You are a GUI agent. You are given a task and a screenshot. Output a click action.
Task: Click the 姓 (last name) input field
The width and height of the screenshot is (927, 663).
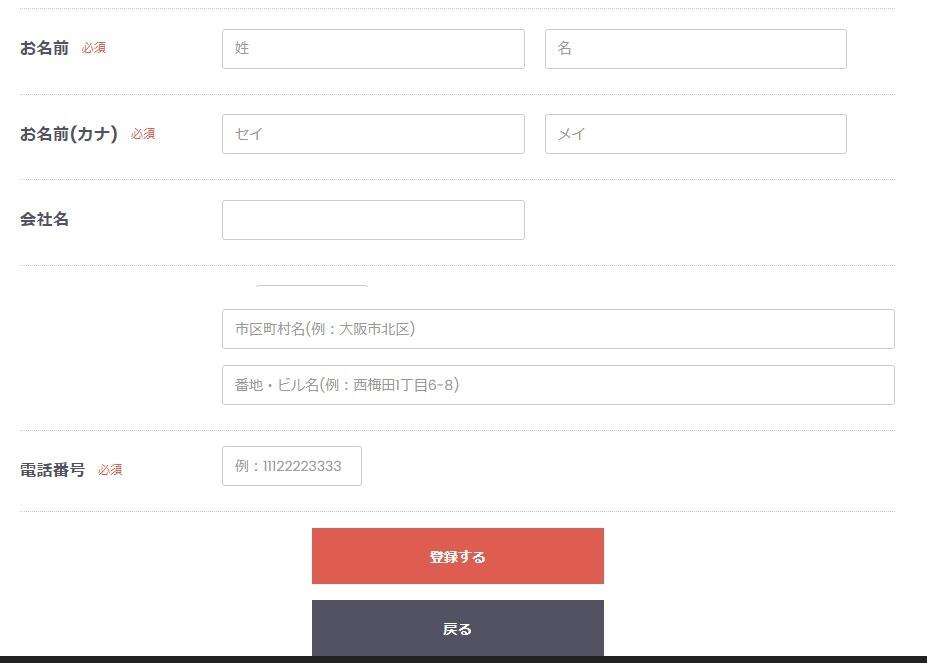373,49
